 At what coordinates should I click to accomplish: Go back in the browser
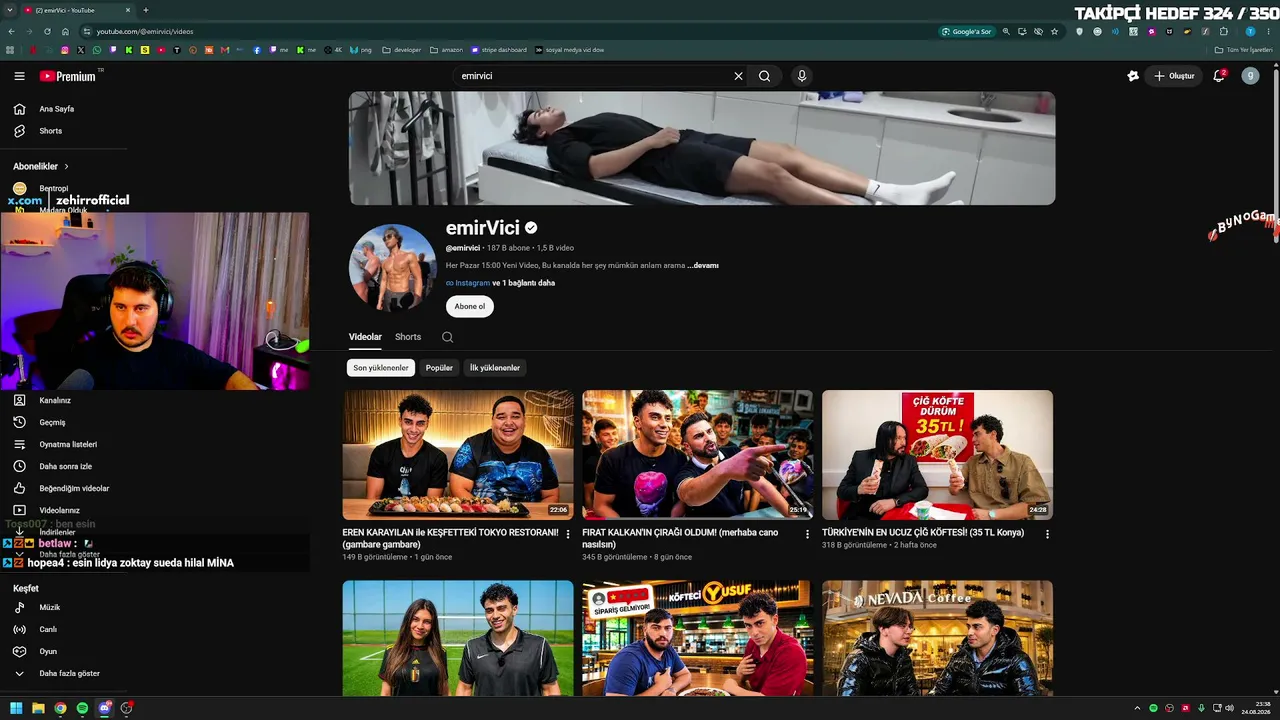click(x=11, y=31)
